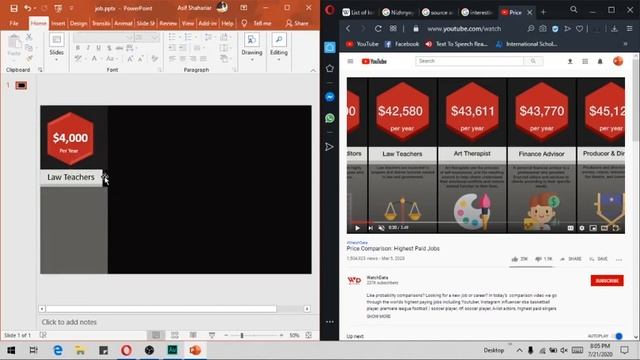Open the Review ribbon tab
The width and height of the screenshot is (640, 360).
[x=168, y=23]
